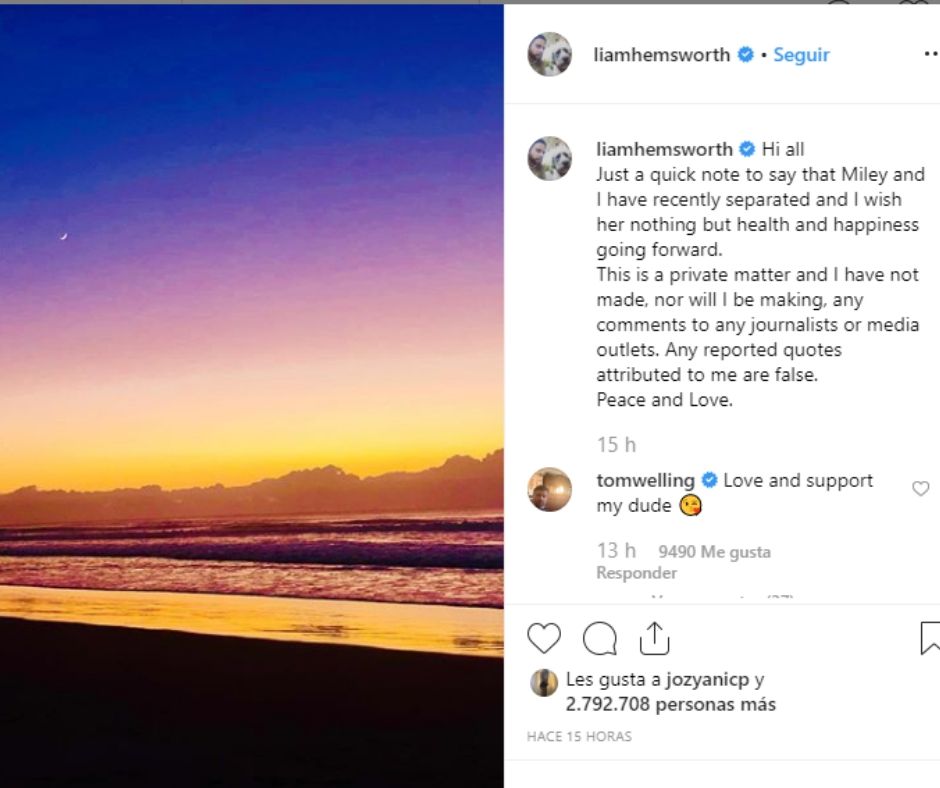Like the post with the heart icon
This screenshot has width=940, height=788.
coord(544,638)
